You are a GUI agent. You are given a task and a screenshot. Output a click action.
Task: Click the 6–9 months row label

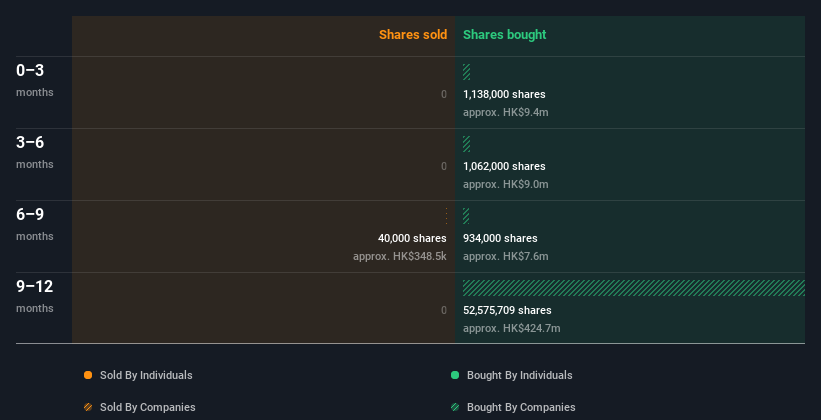click(35, 224)
